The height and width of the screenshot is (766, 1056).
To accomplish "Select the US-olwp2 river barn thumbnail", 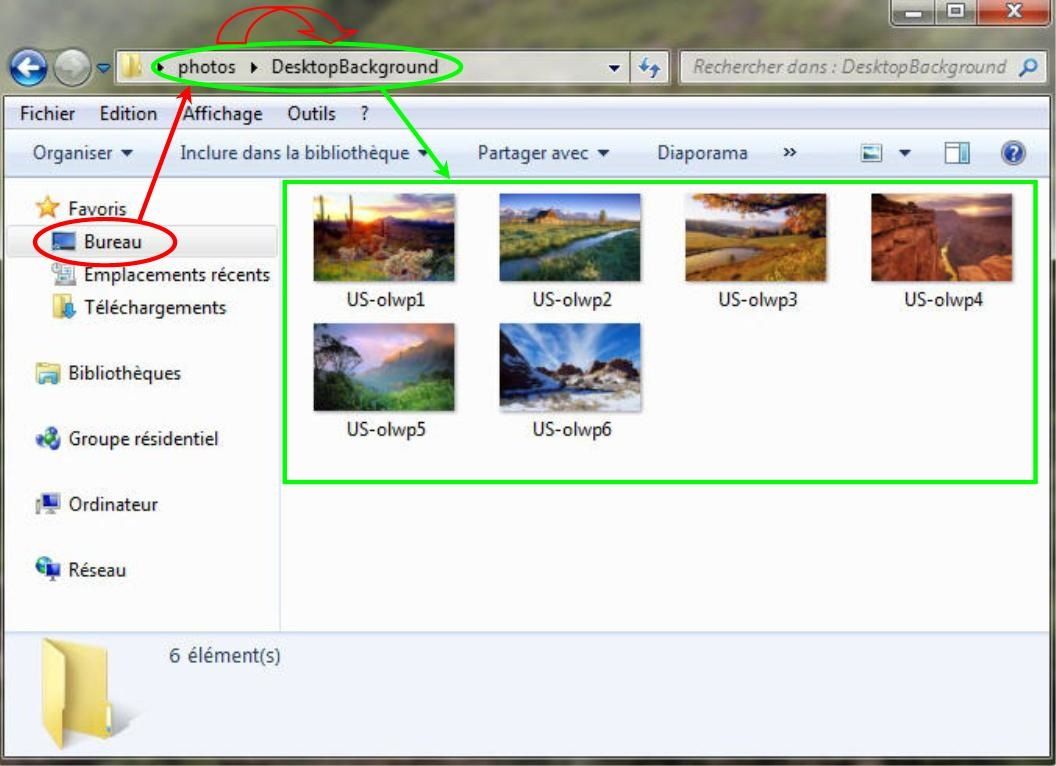I will tap(570, 237).
